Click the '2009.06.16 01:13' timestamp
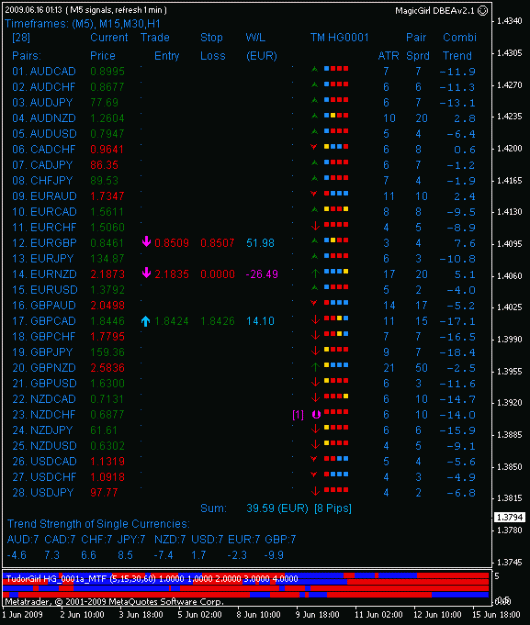The width and height of the screenshot is (530, 625). tap(33, 10)
